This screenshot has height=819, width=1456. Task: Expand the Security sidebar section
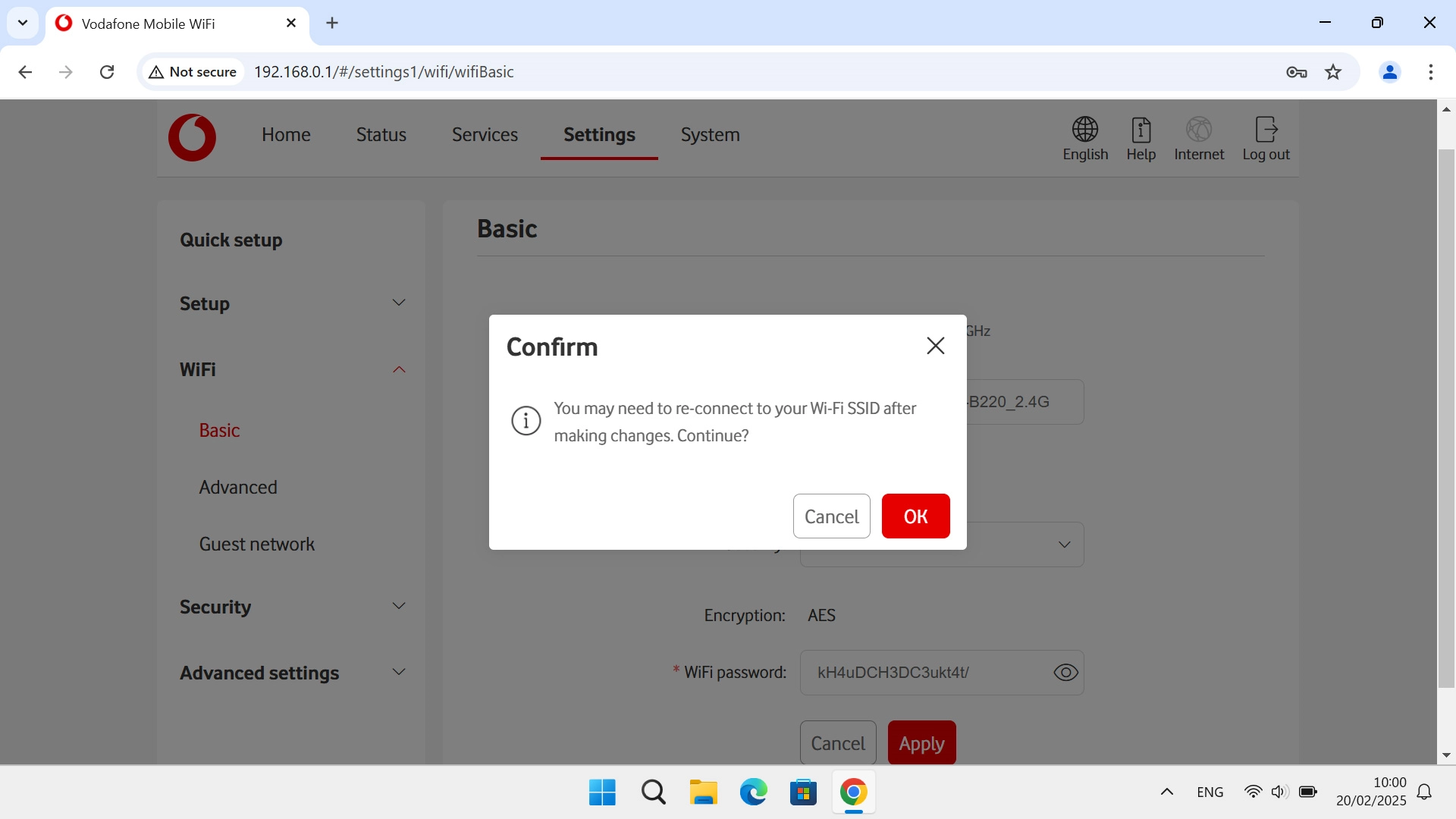pyautogui.click(x=398, y=607)
